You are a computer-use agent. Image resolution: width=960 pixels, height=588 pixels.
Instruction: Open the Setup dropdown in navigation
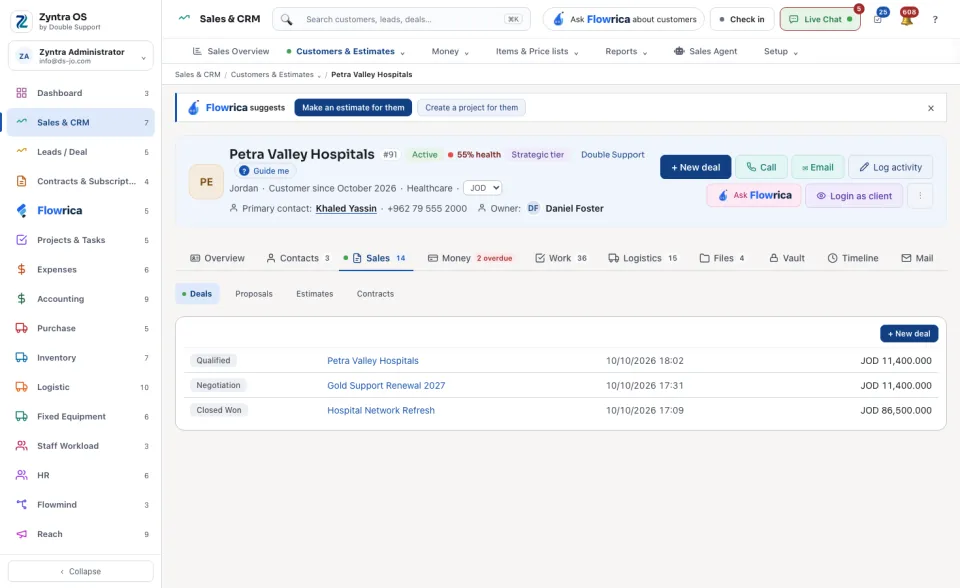tap(781, 51)
